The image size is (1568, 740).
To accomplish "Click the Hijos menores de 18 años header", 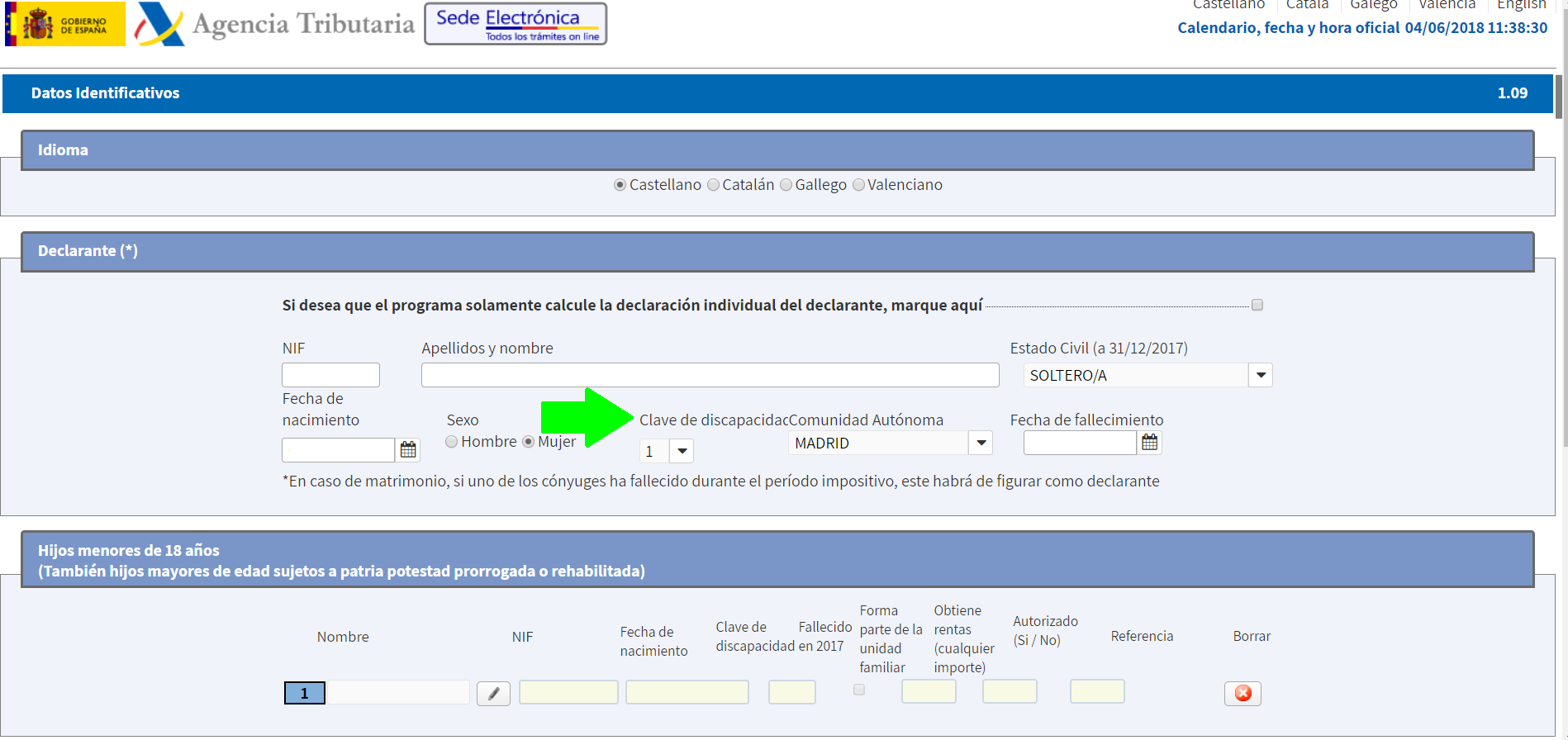I will coord(777,560).
